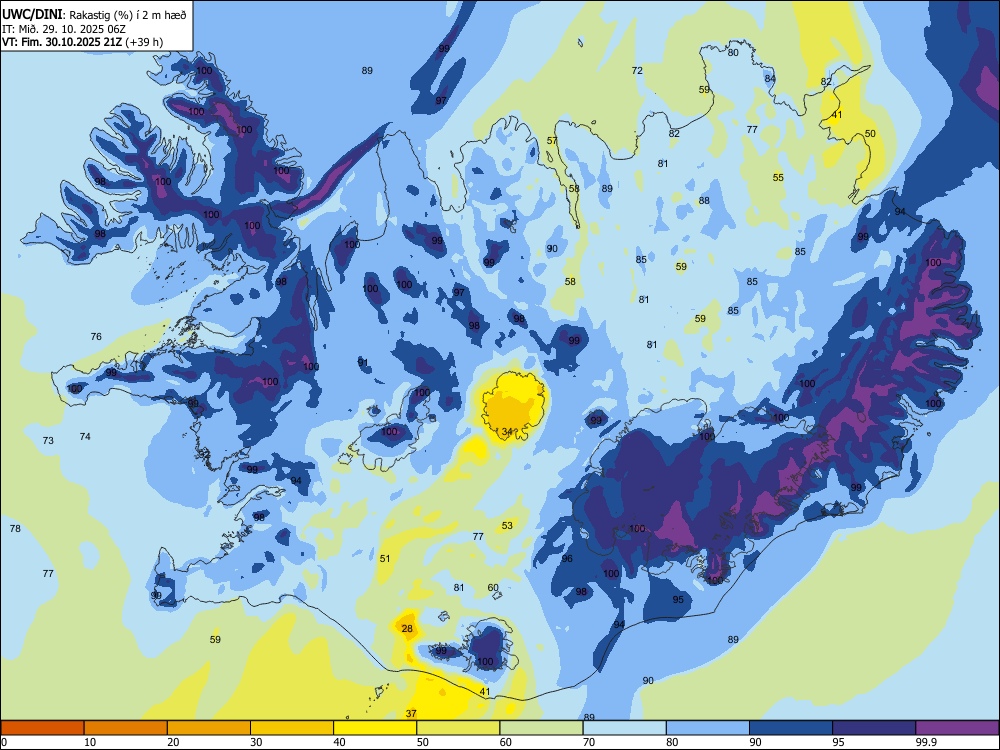1000x750 pixels.
Task: Click the 99.9 label on the color scale
Action: pyautogui.click(x=926, y=742)
